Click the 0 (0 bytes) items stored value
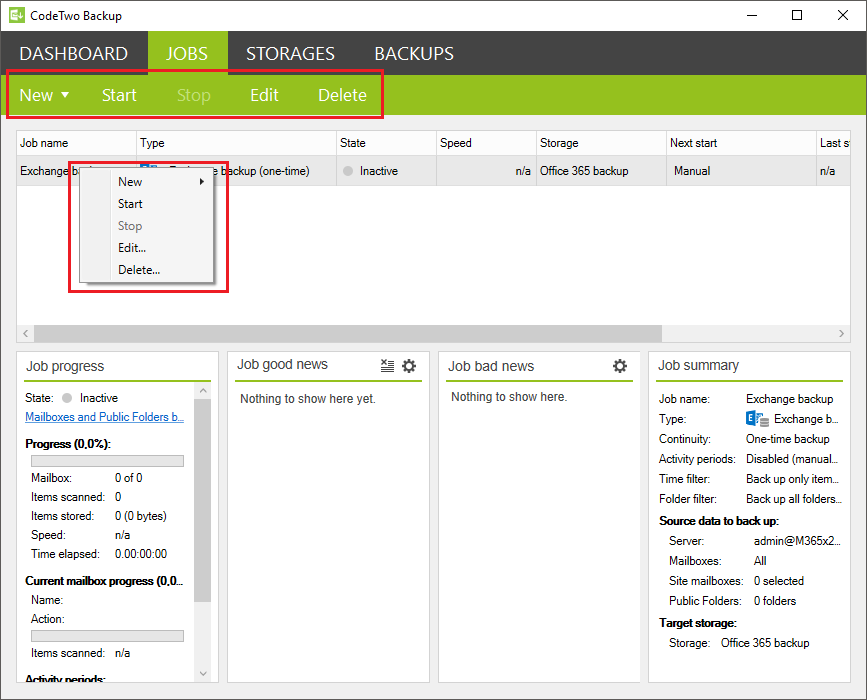867x700 pixels. pyautogui.click(x=140, y=516)
